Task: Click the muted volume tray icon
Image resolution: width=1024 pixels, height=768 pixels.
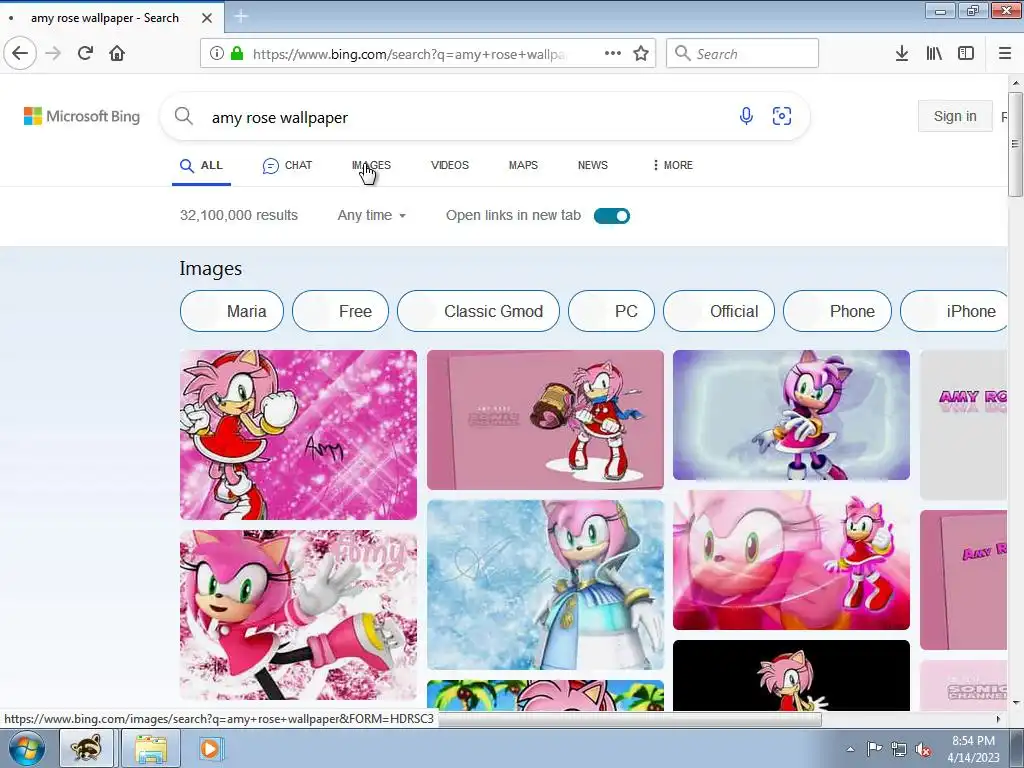Action: point(923,749)
